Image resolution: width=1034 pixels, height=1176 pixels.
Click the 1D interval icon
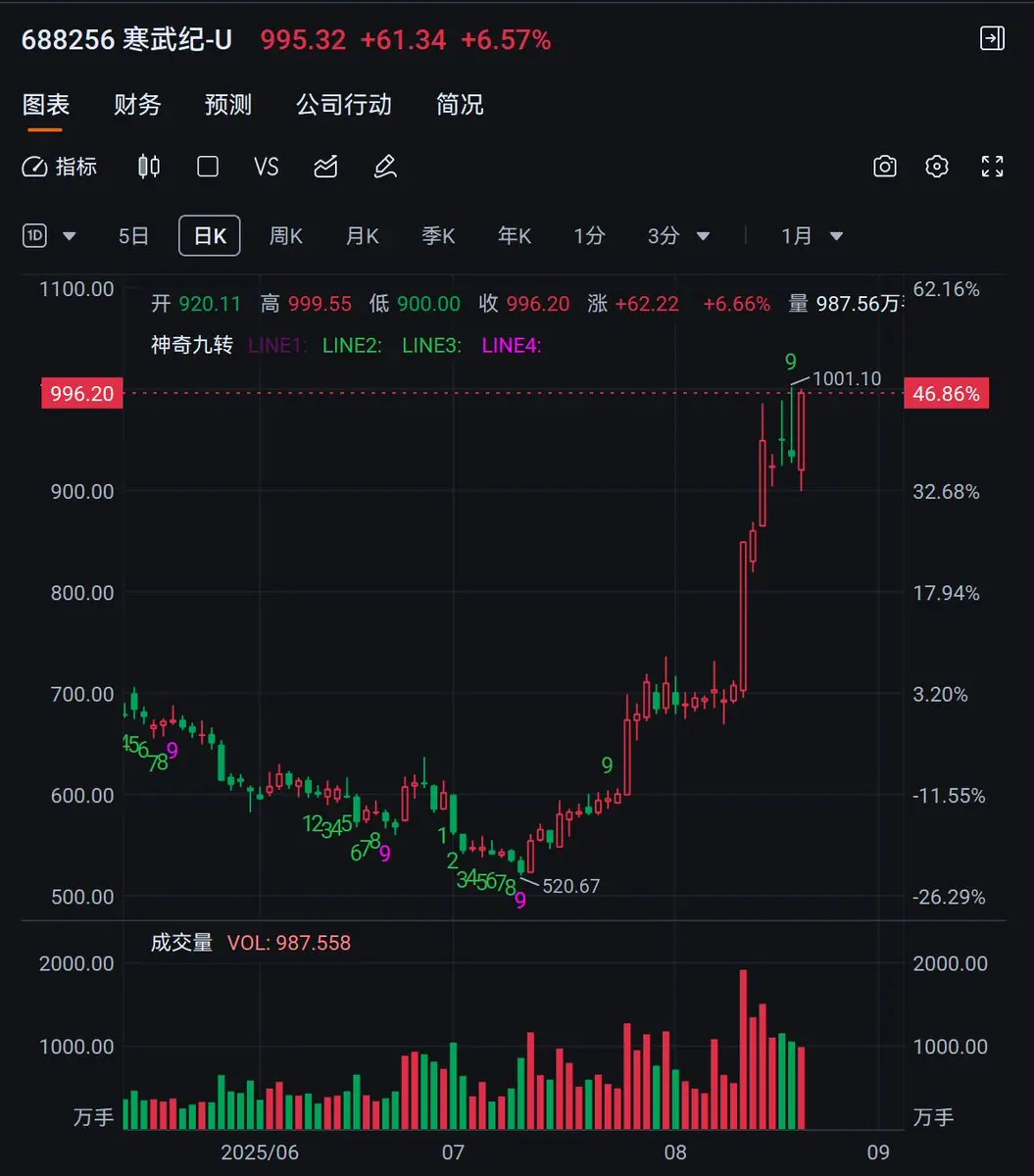tap(34, 236)
